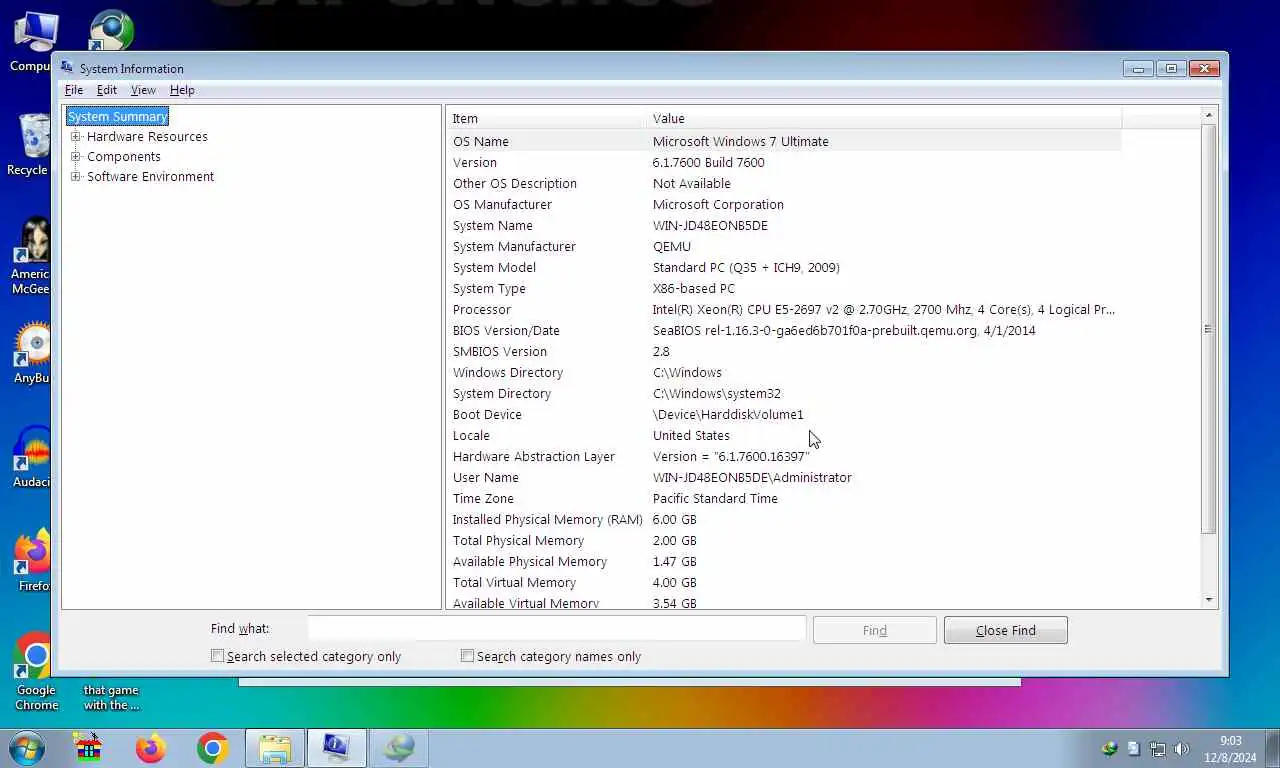
Task: Select the blue-green globe browser shortcut on desktop
Action: (110, 30)
